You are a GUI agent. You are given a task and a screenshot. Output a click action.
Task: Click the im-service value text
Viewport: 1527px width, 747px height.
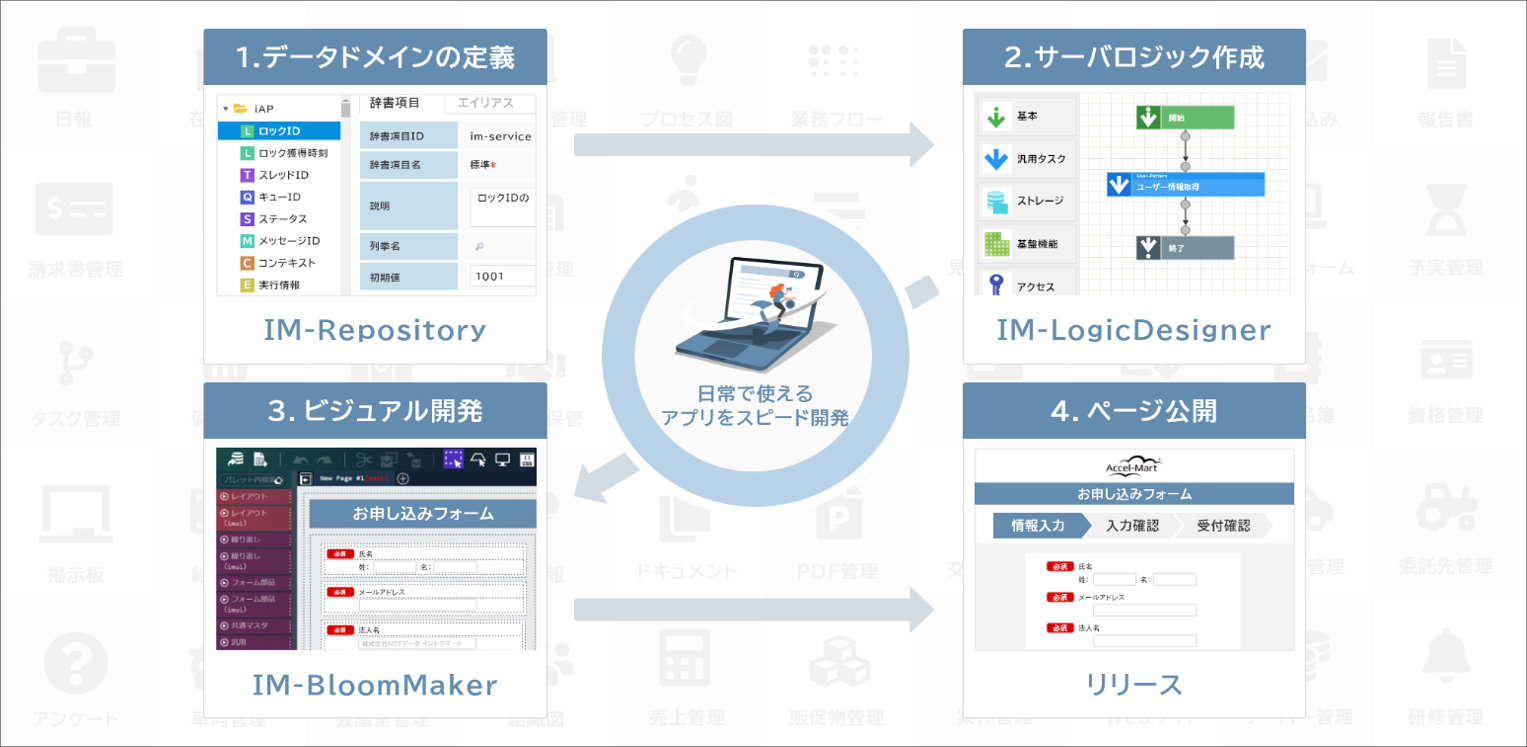(503, 136)
